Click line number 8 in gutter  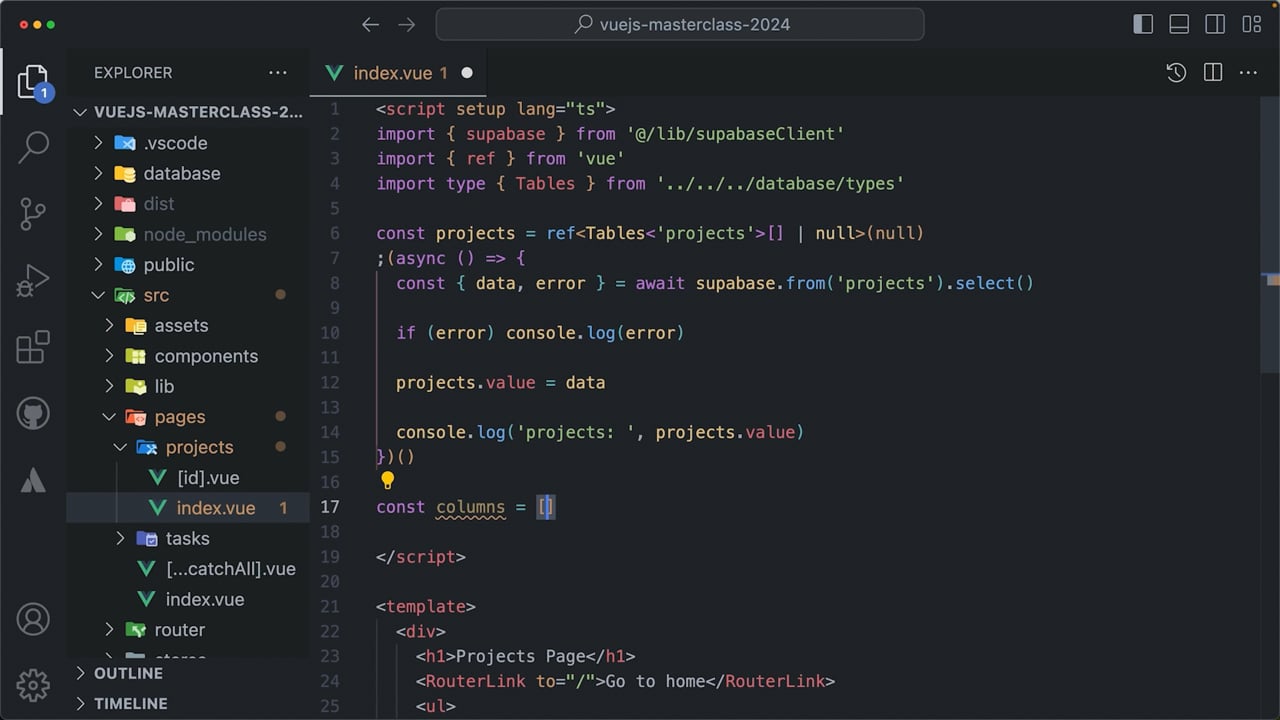335,283
